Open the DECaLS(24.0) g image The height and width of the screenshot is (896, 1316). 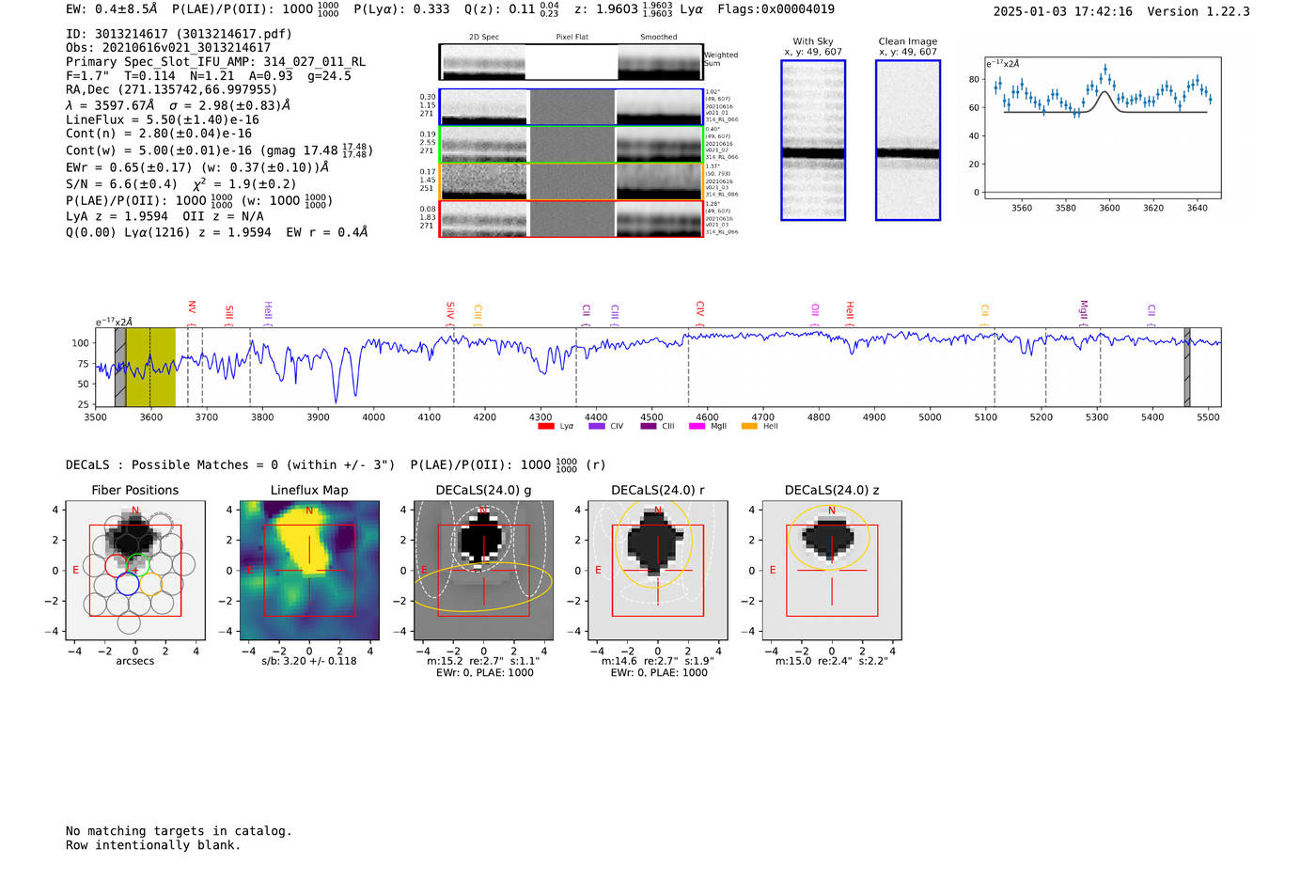coord(483,570)
